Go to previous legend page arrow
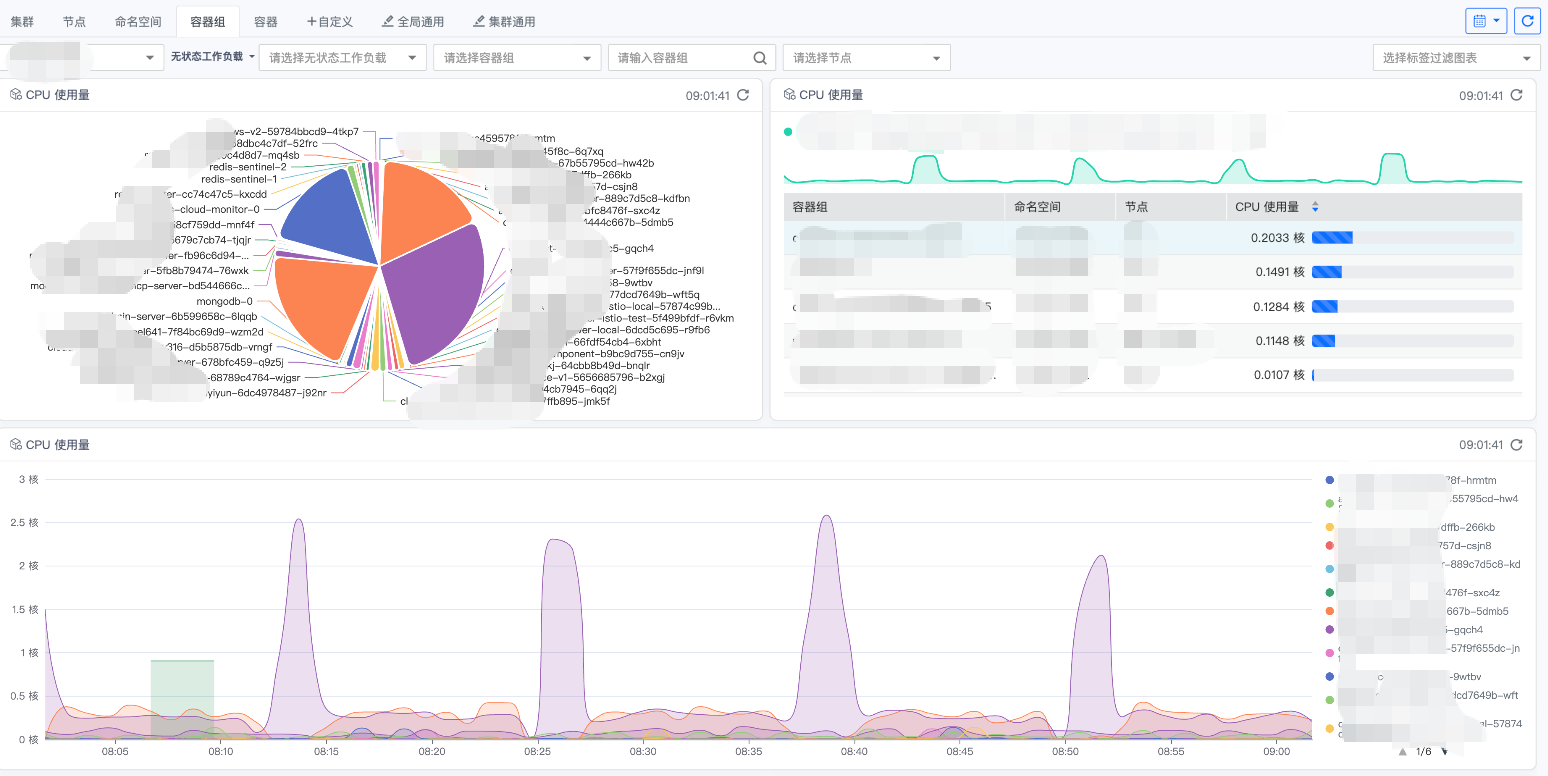1548x776 pixels. (1402, 751)
